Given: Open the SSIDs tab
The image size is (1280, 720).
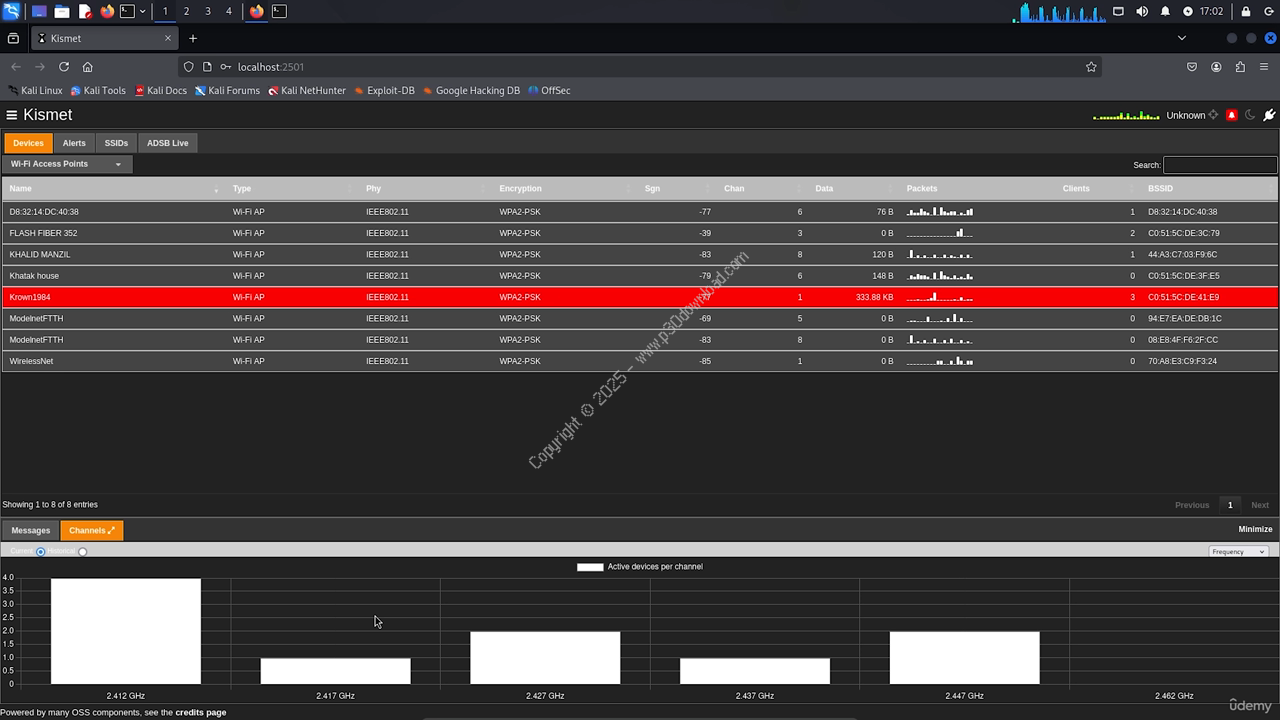Looking at the screenshot, I should 116,143.
